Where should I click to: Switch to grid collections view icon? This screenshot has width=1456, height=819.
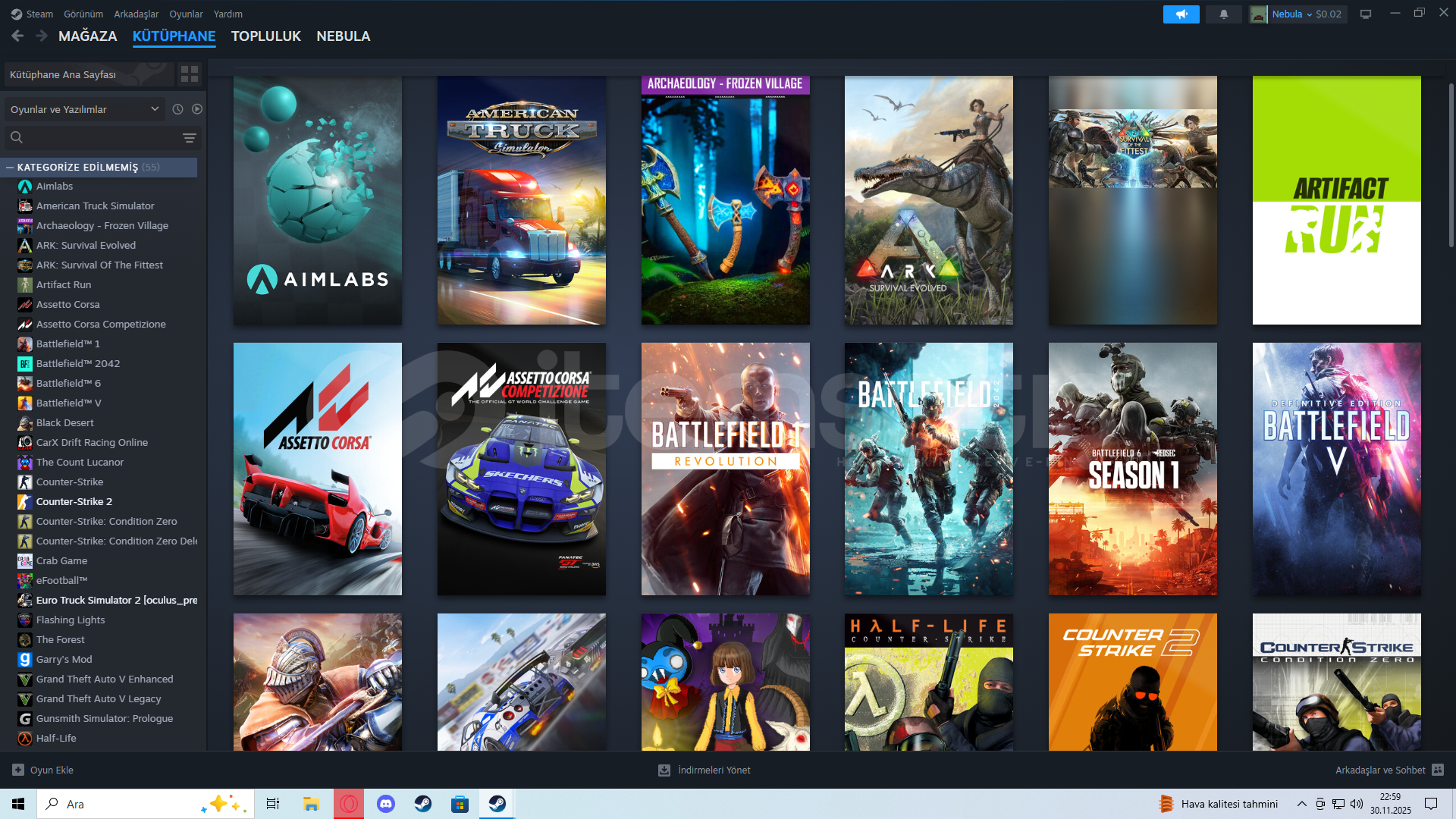[x=189, y=74]
